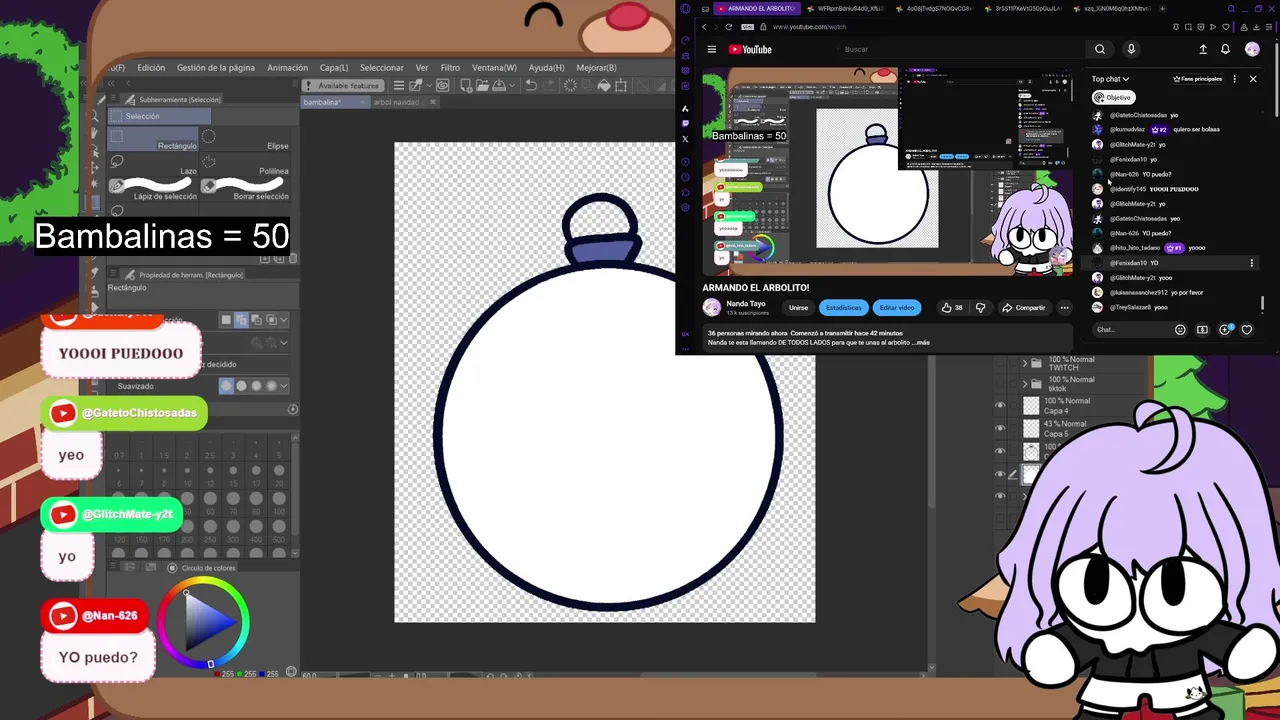Click the voice search microphone icon
Viewport: 1280px width, 720px height.
tap(1131, 49)
